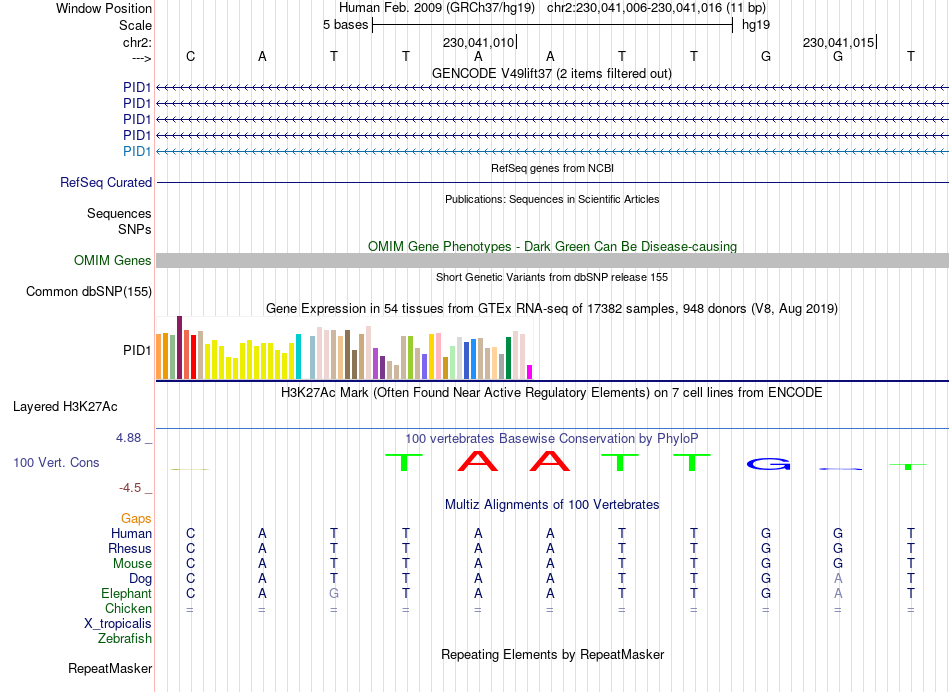Open Short Genetic Variants from dbSNP release 155 title
This screenshot has width=950, height=692.
[552, 278]
